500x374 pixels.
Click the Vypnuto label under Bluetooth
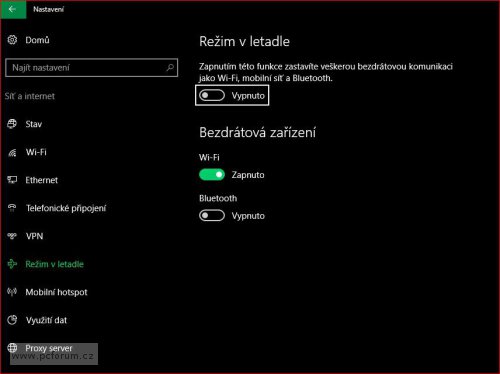coord(248,216)
